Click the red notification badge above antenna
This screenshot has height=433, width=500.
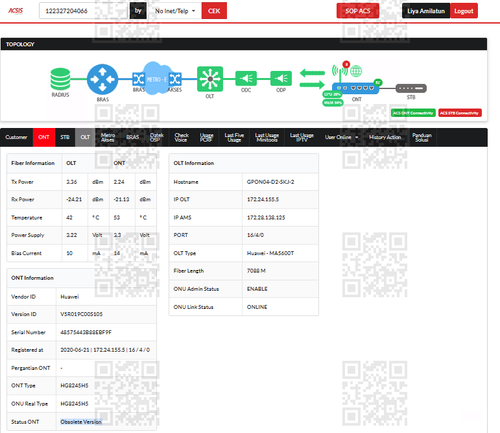click(346, 64)
